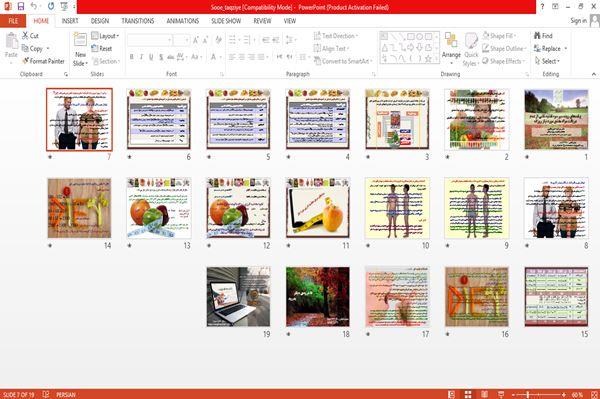Select slide 11 tape measure thumbnail
The image size is (600, 399).
click(x=318, y=208)
